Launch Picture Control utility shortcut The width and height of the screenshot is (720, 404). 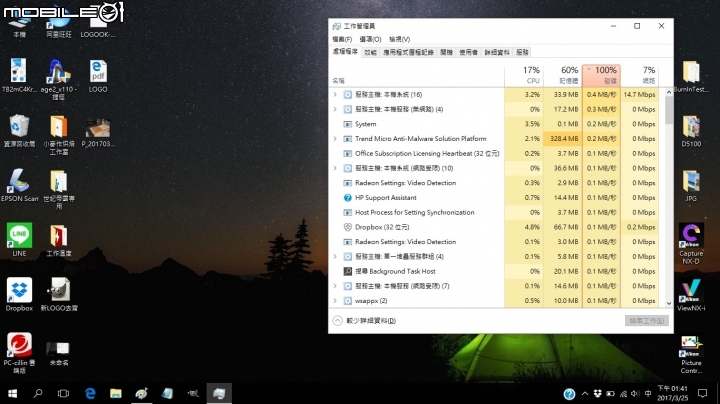point(691,354)
